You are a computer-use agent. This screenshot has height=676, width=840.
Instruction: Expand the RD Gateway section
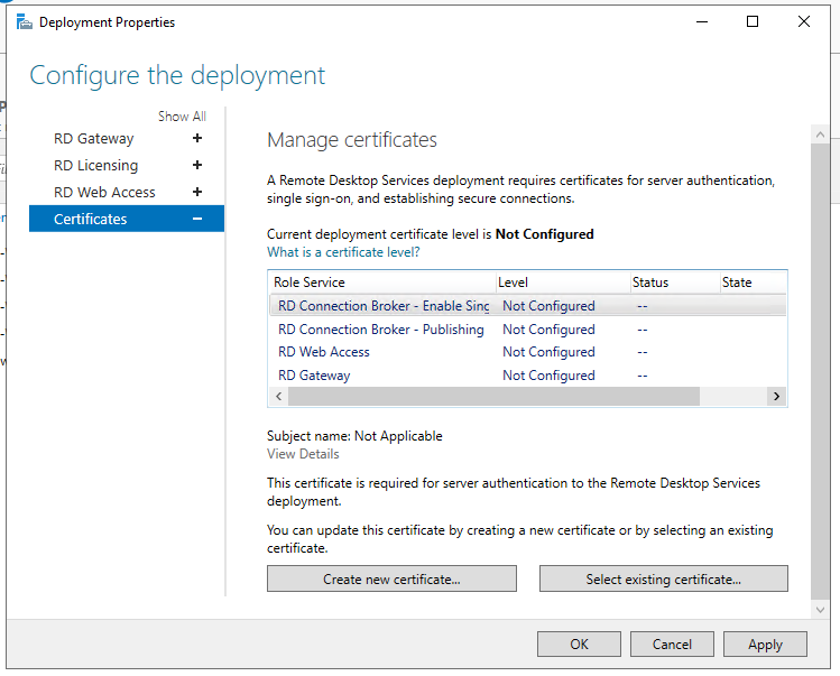197,139
